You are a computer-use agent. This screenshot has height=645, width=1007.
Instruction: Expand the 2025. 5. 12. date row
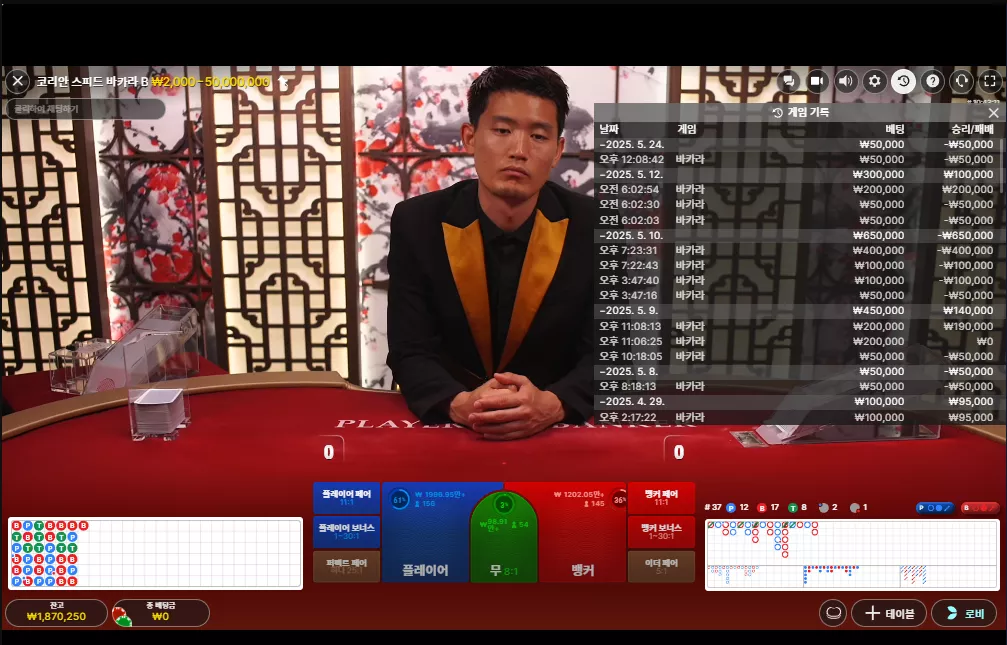click(798, 174)
